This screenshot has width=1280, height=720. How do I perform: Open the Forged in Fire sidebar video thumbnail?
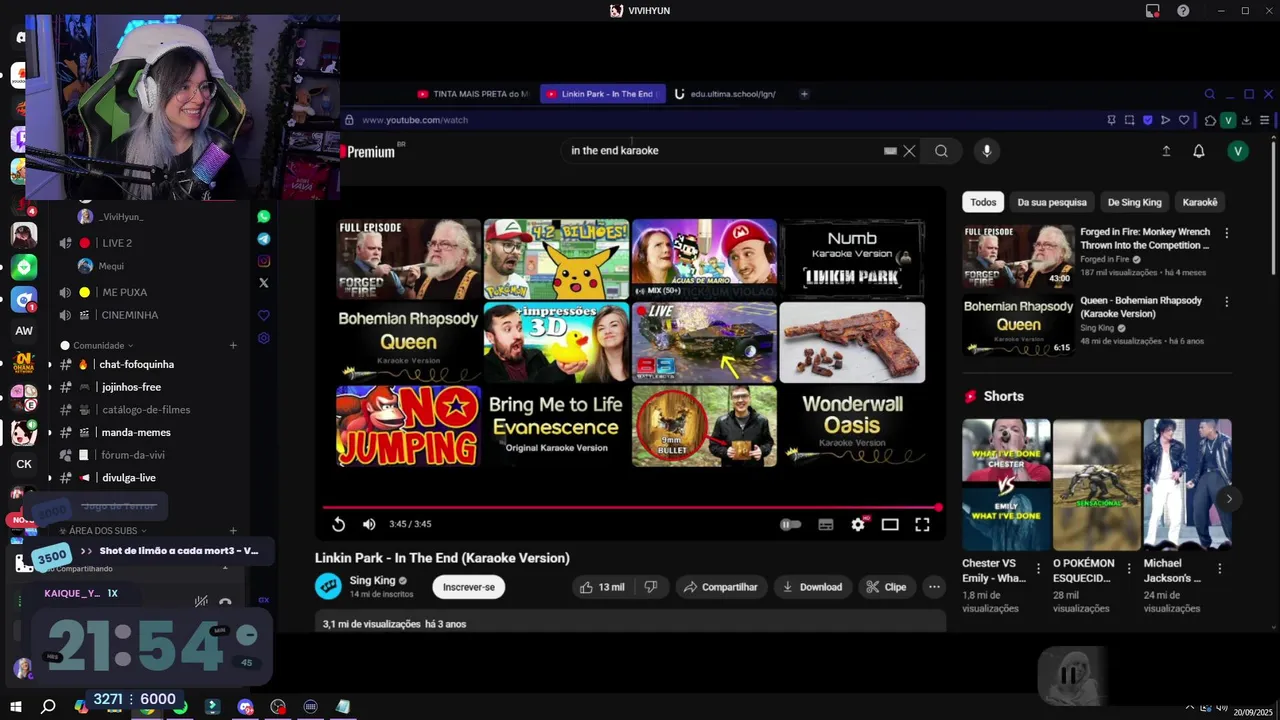pyautogui.click(x=1018, y=256)
